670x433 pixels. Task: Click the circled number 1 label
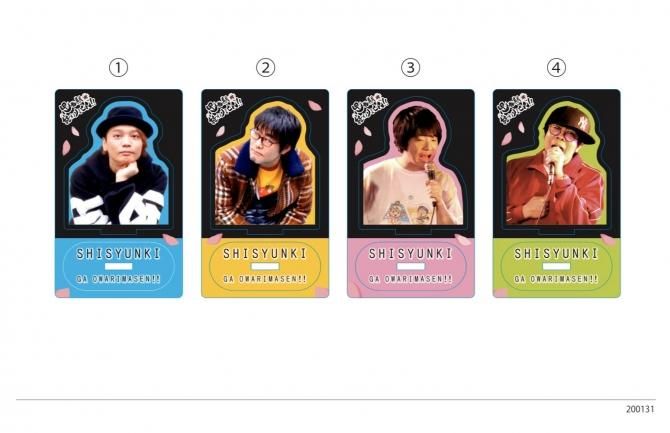click(118, 68)
